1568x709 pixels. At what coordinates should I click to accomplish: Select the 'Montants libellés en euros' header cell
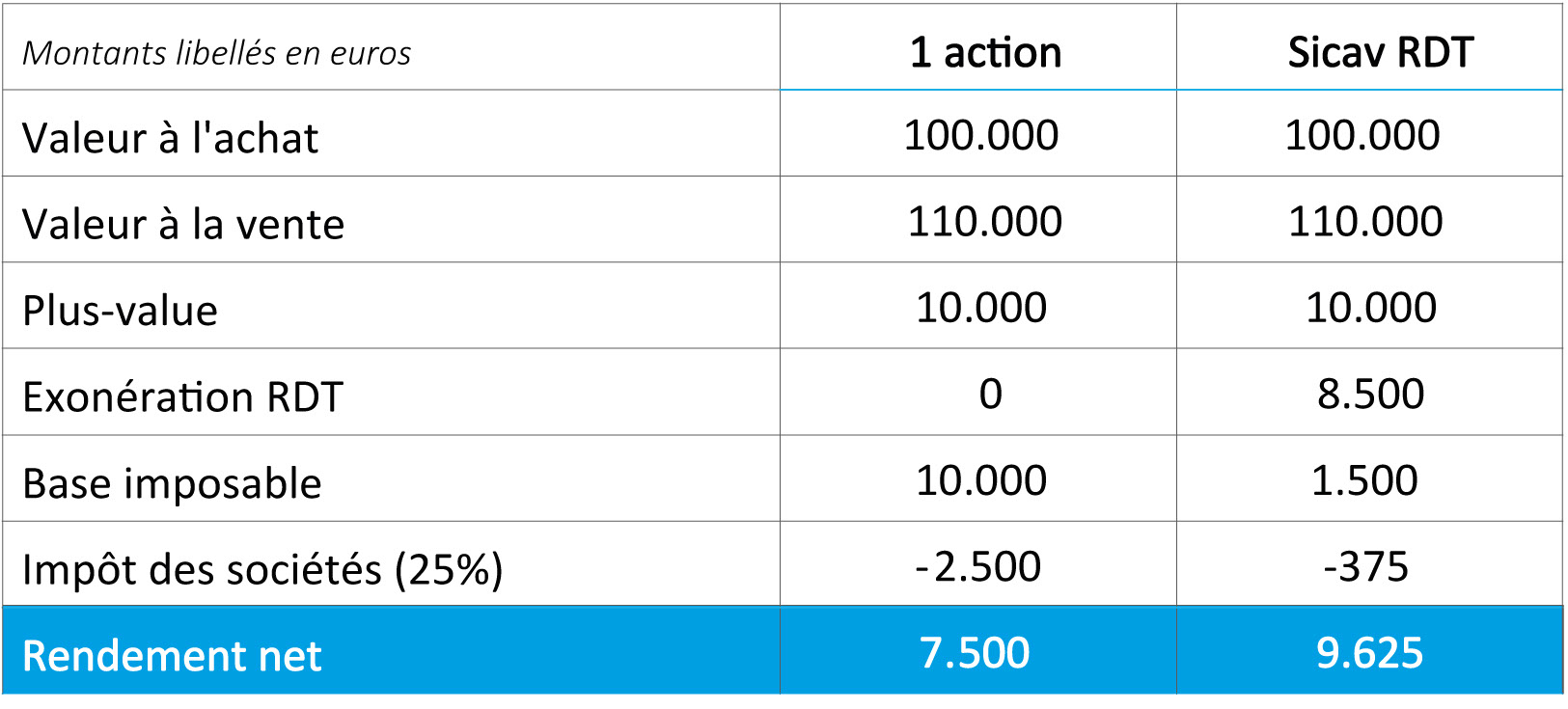(x=216, y=53)
